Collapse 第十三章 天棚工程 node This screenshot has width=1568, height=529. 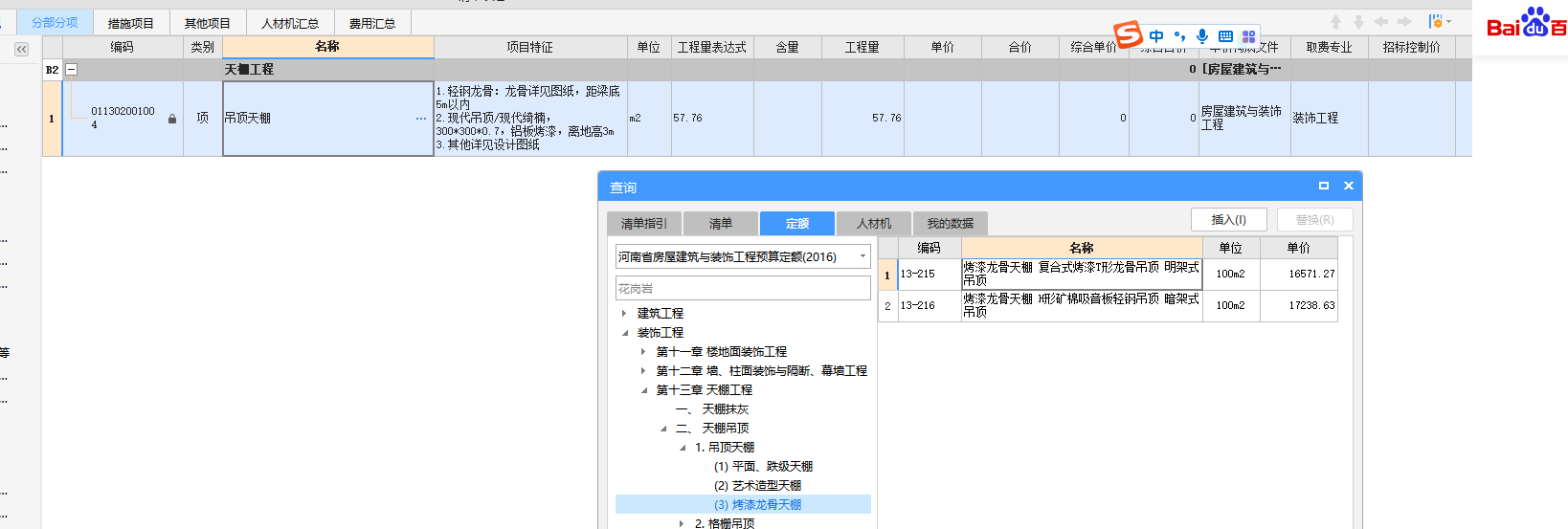coord(643,390)
